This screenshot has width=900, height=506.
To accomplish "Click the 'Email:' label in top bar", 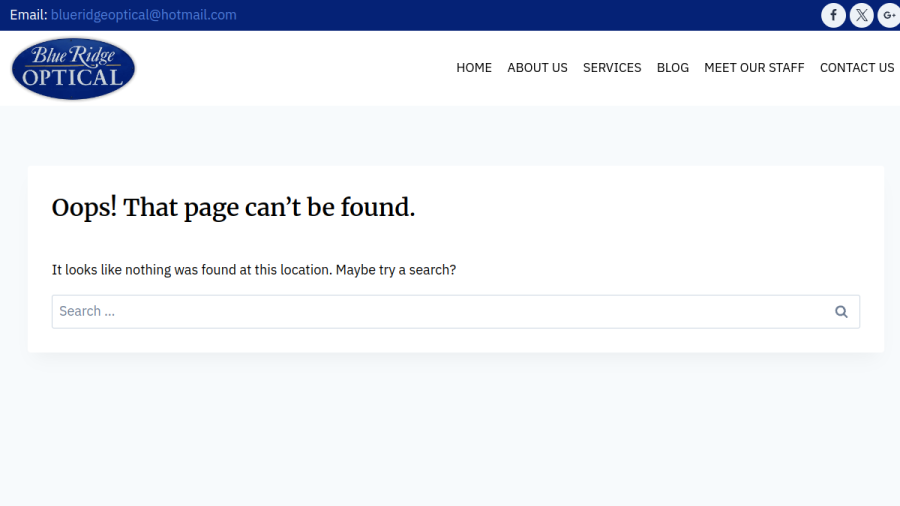I will [28, 15].
